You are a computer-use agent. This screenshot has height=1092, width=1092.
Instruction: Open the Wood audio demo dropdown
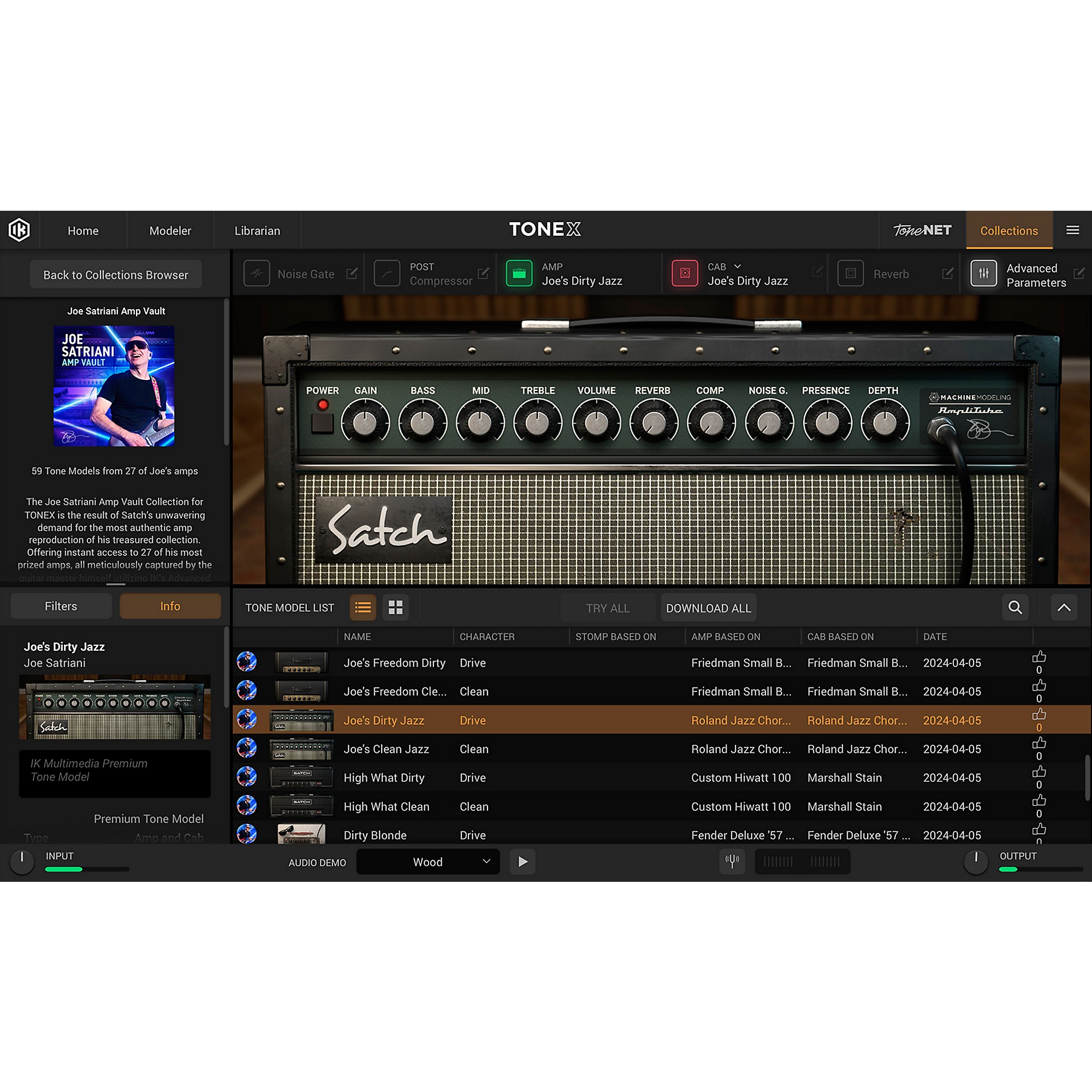[x=428, y=862]
